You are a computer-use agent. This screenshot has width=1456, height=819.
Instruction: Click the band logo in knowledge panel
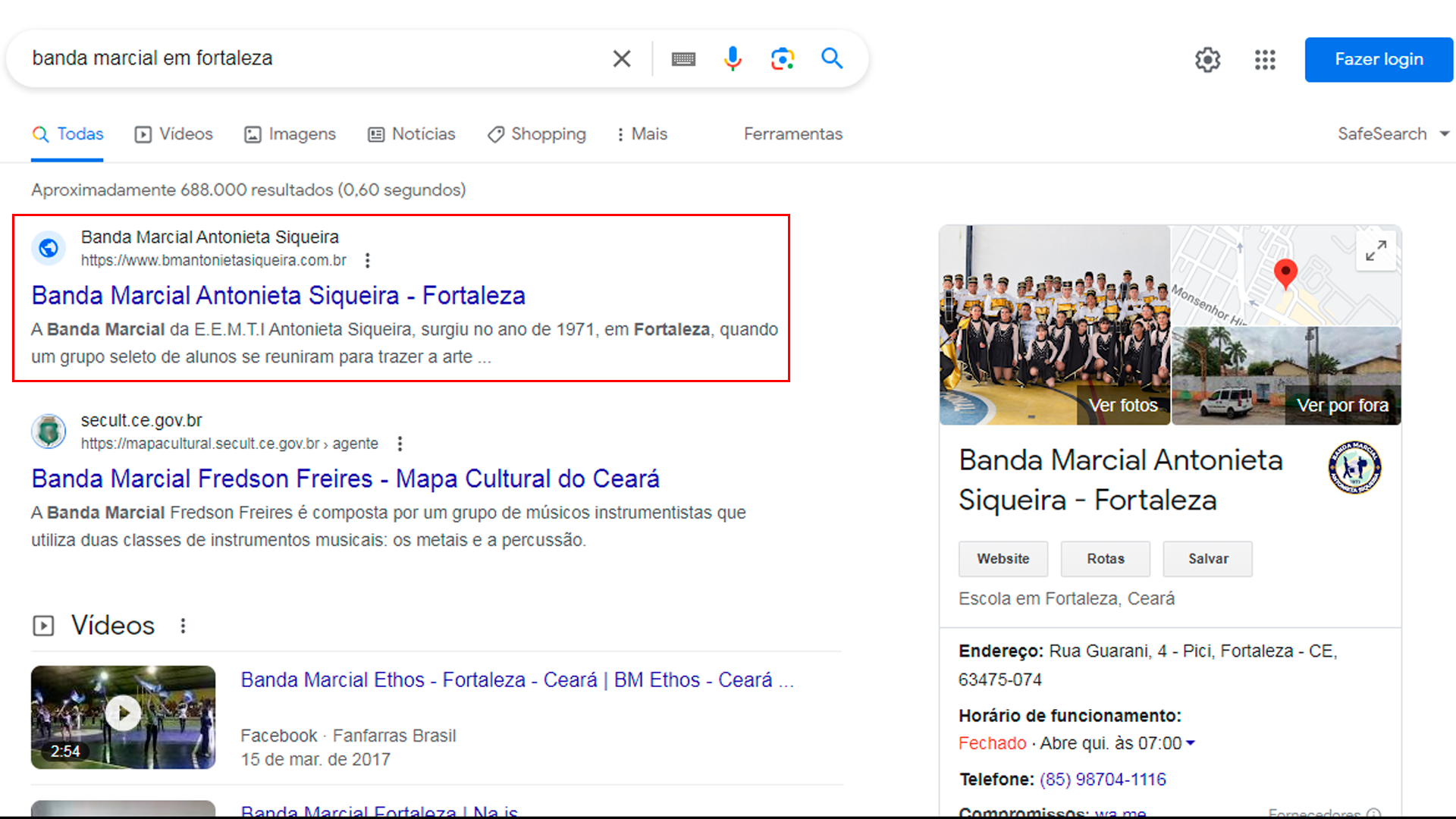pyautogui.click(x=1354, y=468)
